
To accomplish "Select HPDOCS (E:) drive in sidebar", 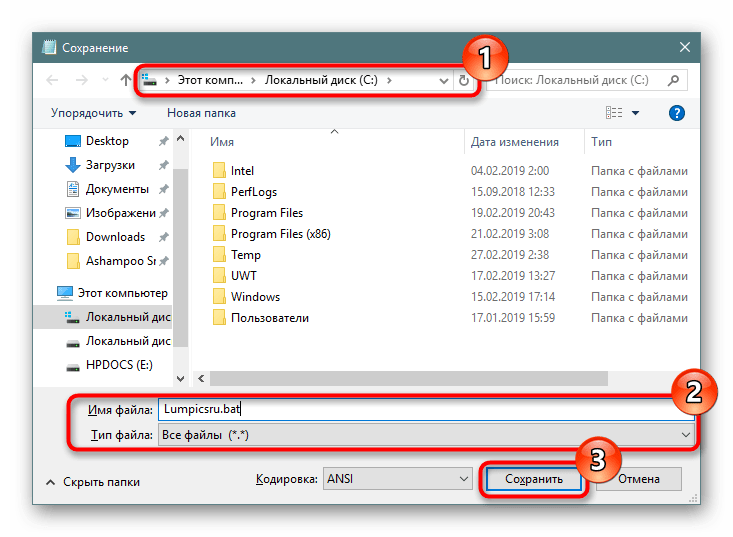I will click(119, 365).
